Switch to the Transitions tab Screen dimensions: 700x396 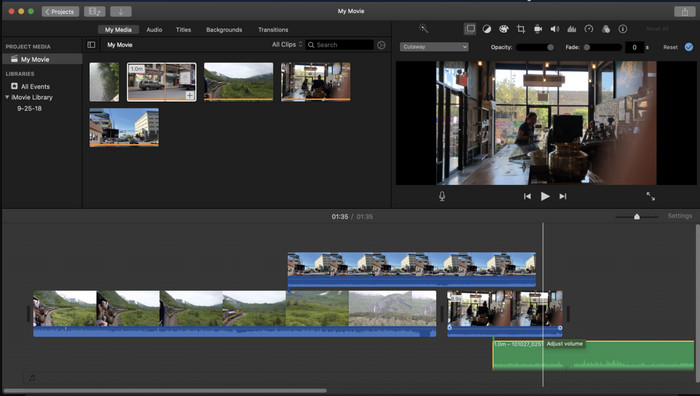coord(273,29)
